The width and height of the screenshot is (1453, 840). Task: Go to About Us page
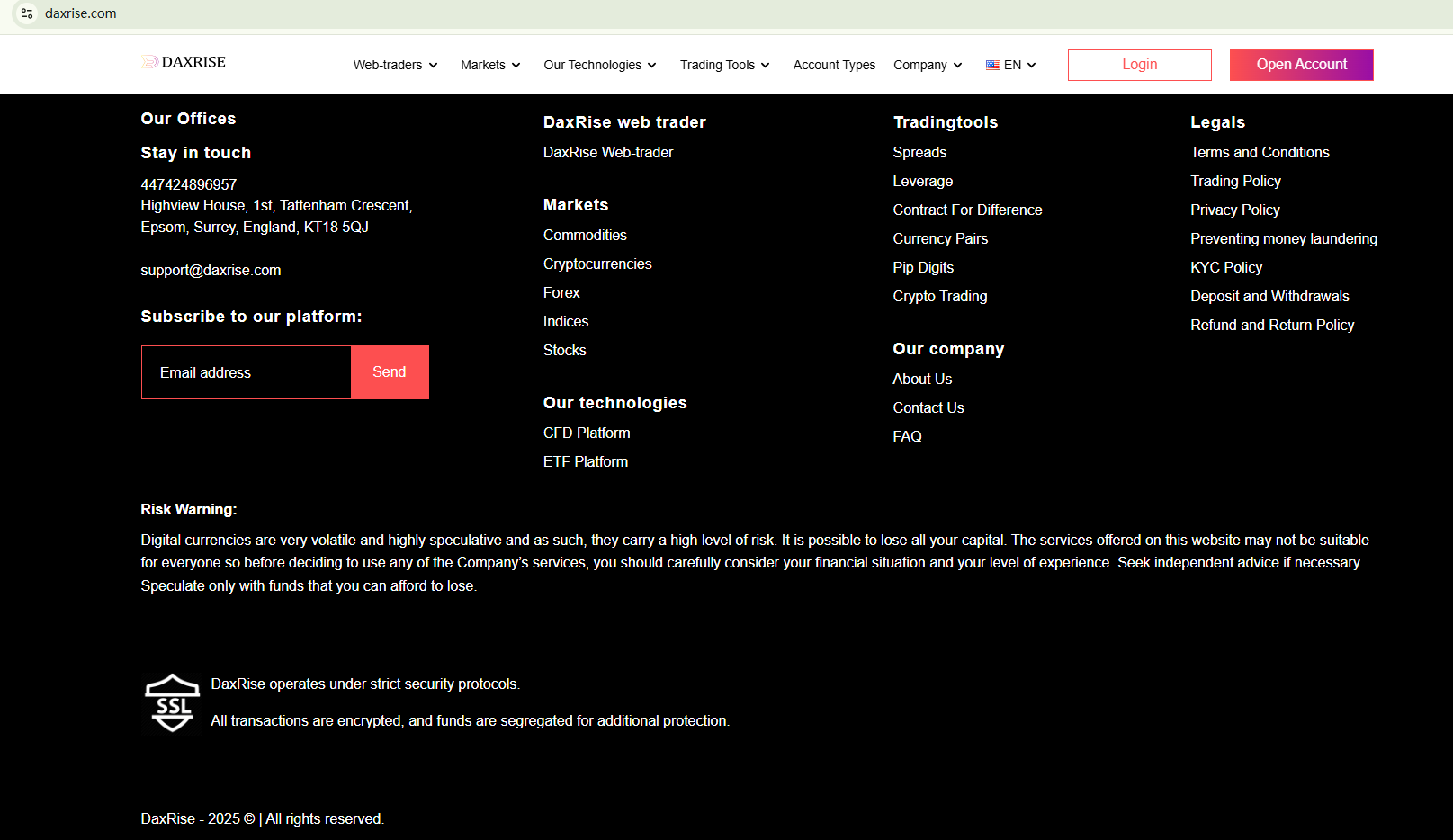(x=922, y=380)
